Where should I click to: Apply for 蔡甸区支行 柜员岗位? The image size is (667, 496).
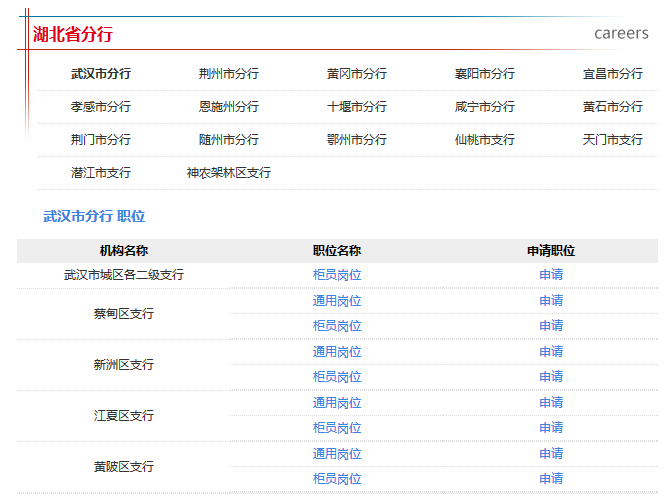point(551,326)
